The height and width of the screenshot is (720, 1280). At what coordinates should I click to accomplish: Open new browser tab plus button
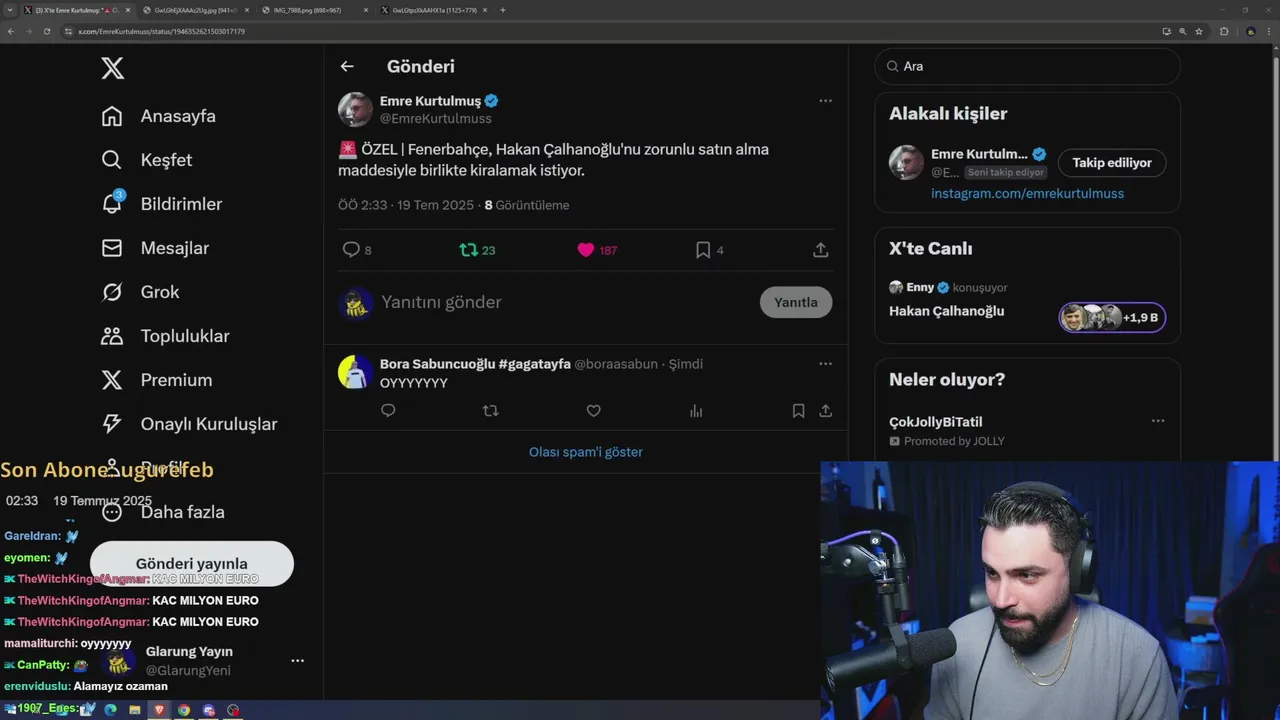click(502, 10)
